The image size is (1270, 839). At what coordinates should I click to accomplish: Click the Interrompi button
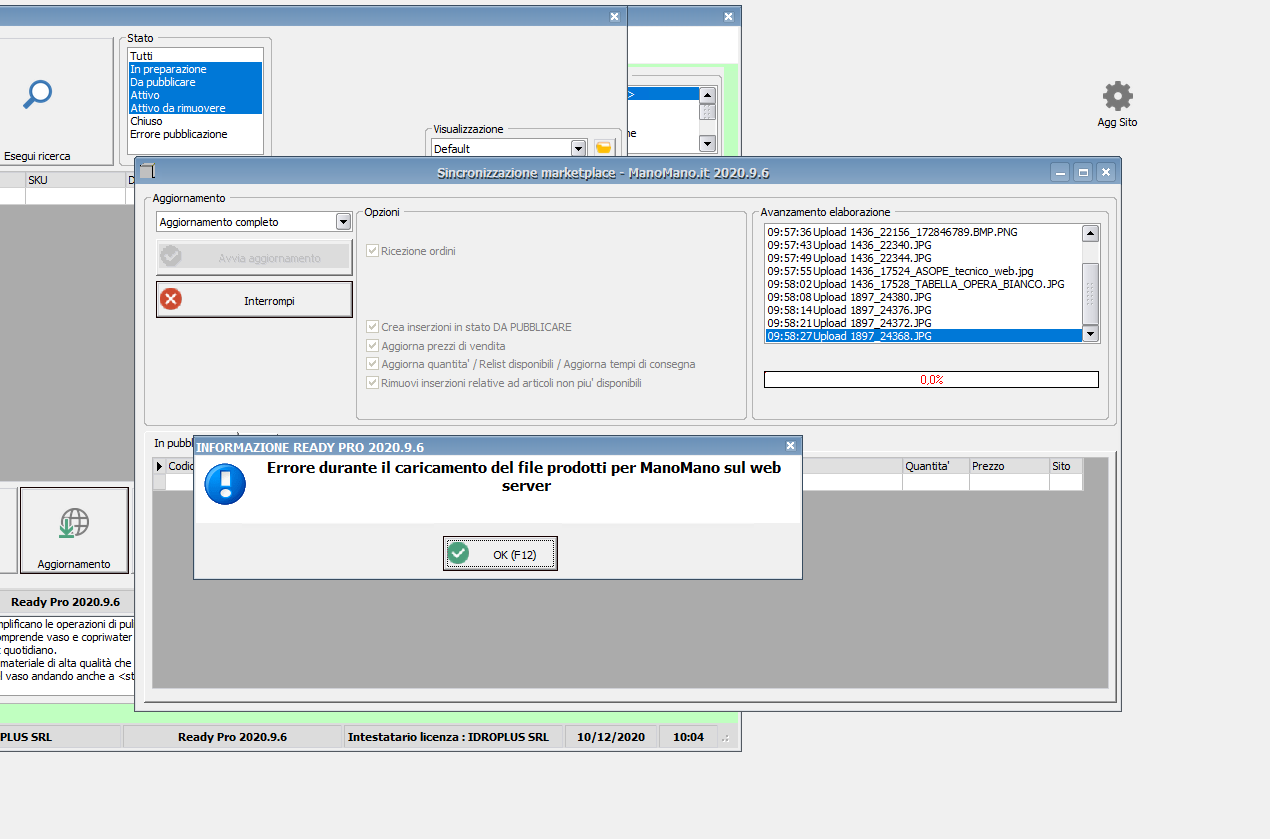[254, 300]
